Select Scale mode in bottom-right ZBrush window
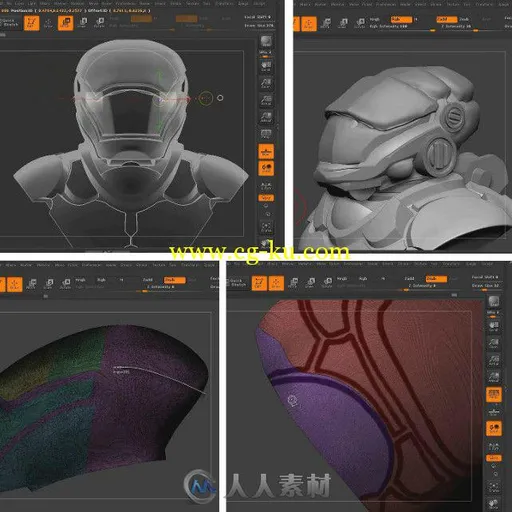512x512 pixels. (312, 283)
